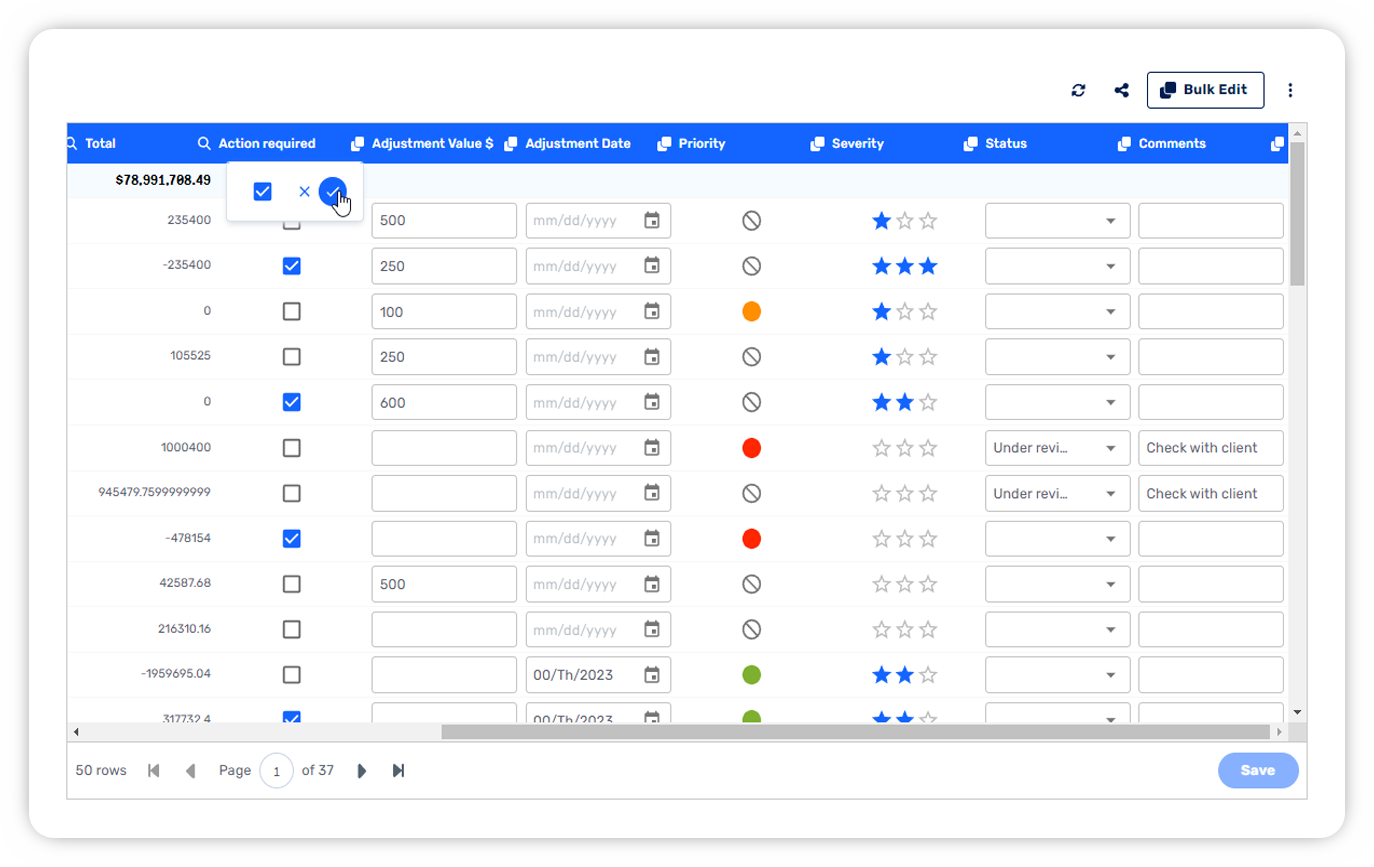Click empty Comments field in the -235400 row
The height and width of the screenshot is (867, 1374).
[x=1211, y=266]
